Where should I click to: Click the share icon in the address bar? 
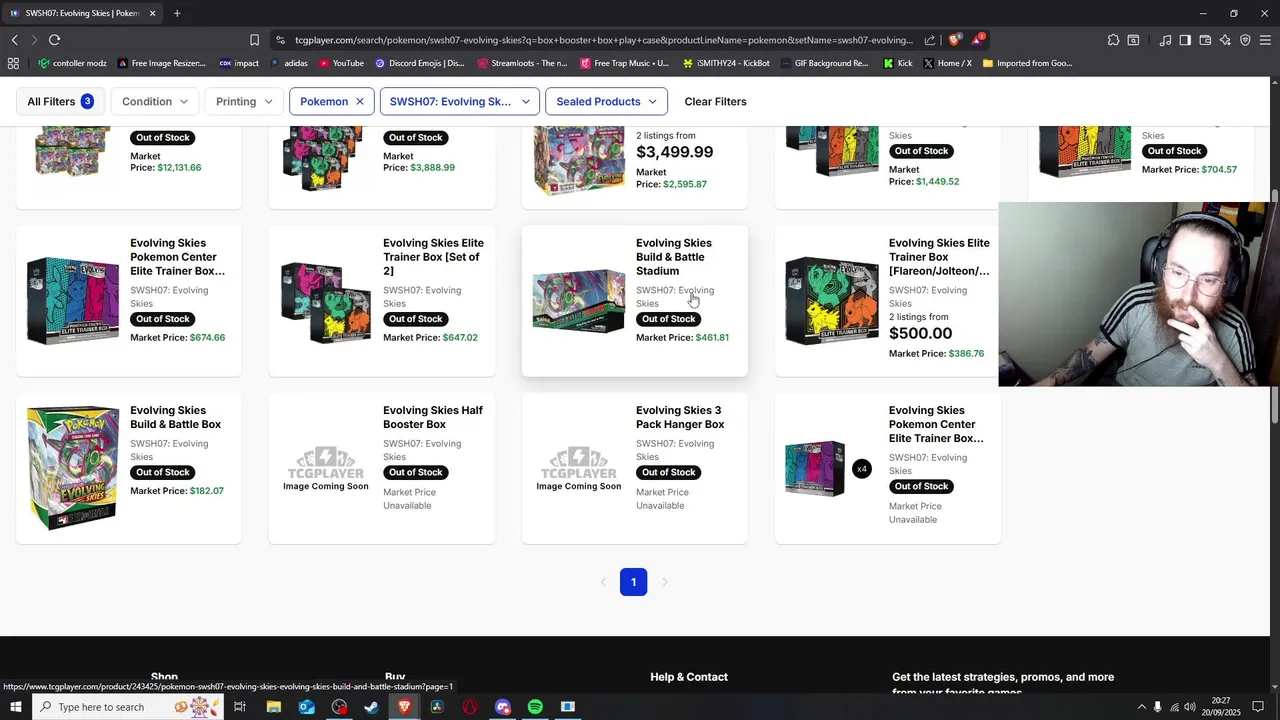[x=930, y=40]
